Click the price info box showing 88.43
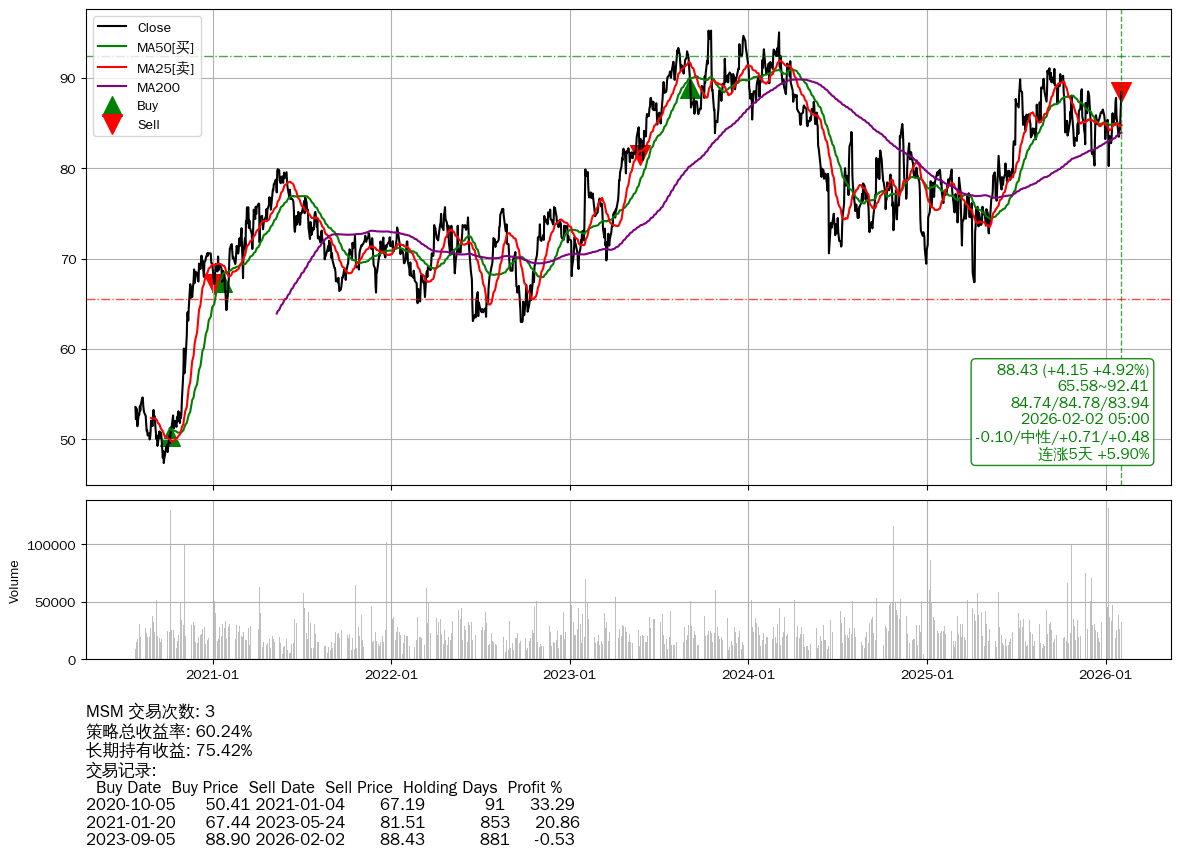1180x857 pixels. (1061, 412)
